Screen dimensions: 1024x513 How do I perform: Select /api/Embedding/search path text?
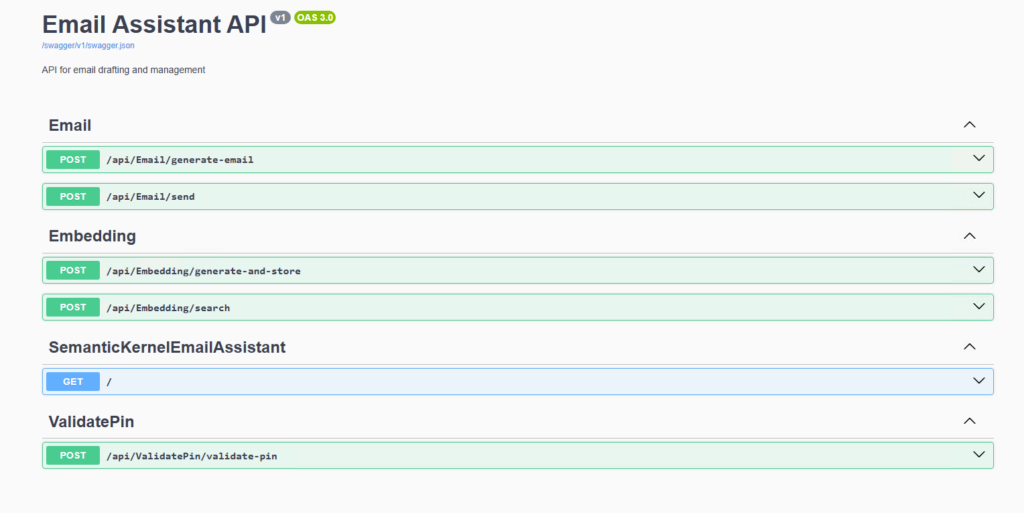tap(168, 307)
